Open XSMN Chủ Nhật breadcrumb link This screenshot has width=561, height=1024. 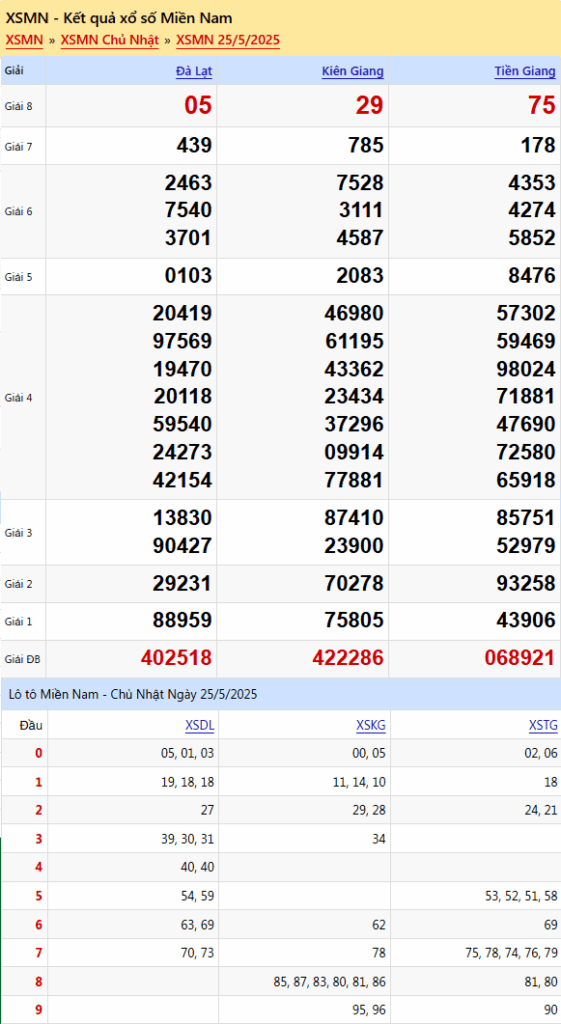[110, 40]
